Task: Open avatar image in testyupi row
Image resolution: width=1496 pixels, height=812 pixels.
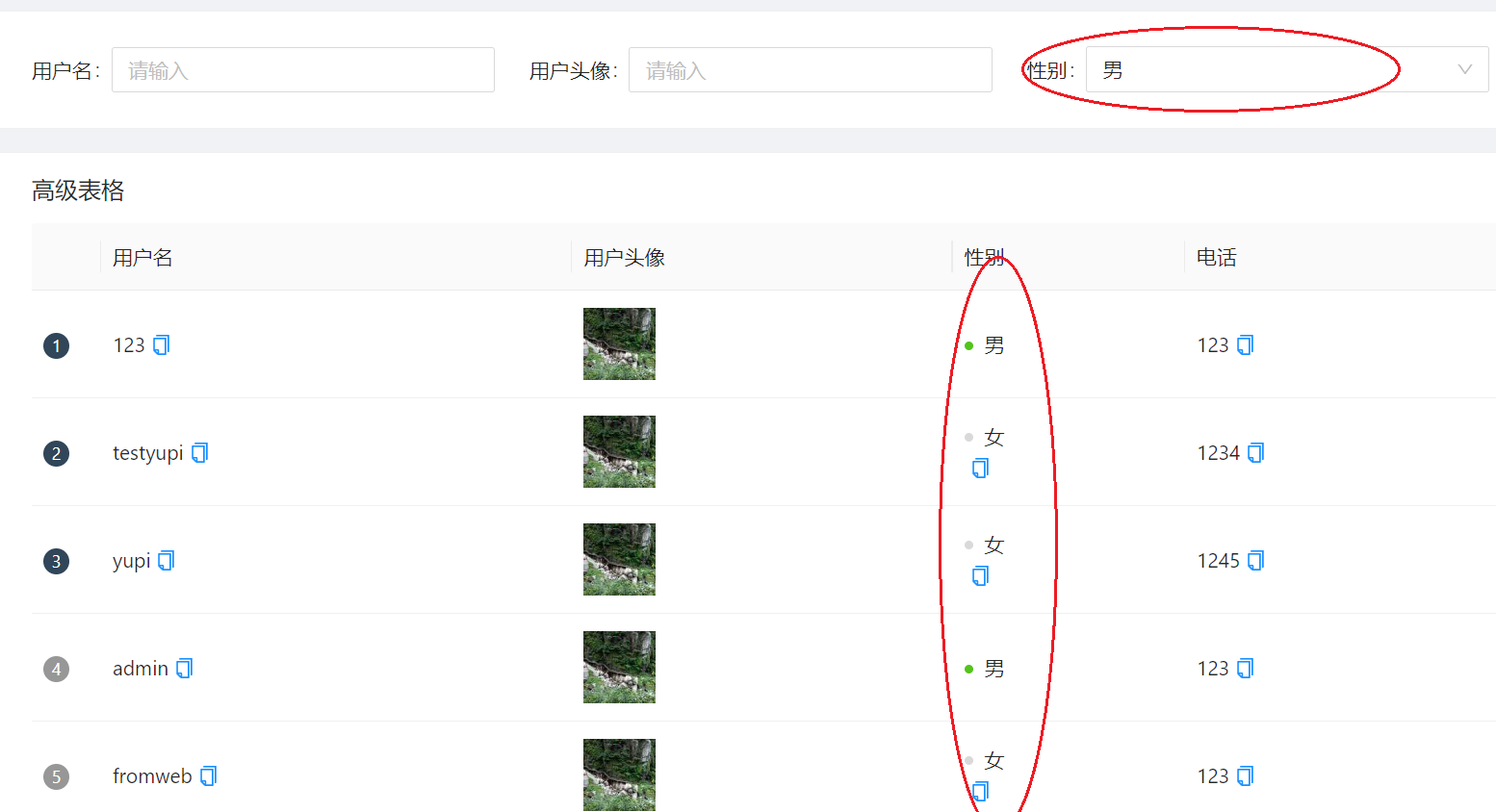Action: coord(619,451)
